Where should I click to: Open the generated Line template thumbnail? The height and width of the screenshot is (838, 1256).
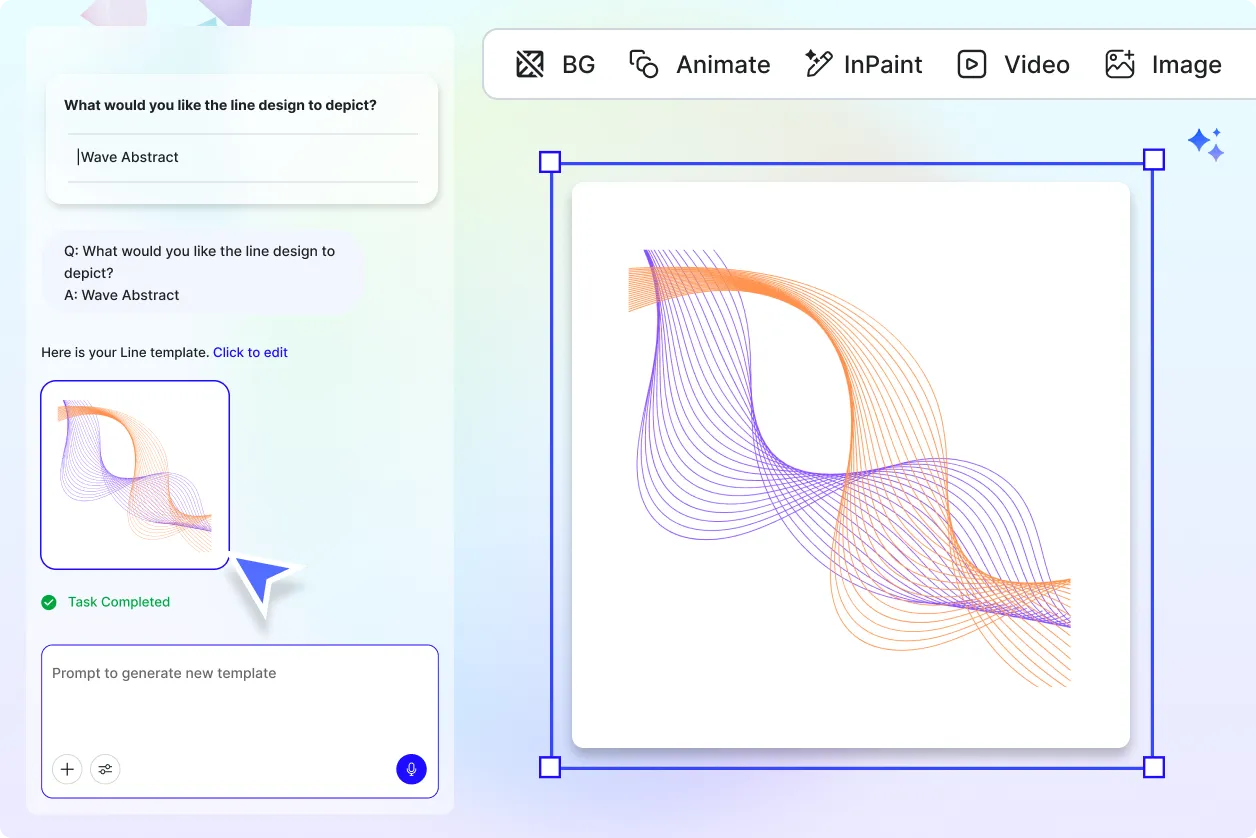[135, 475]
